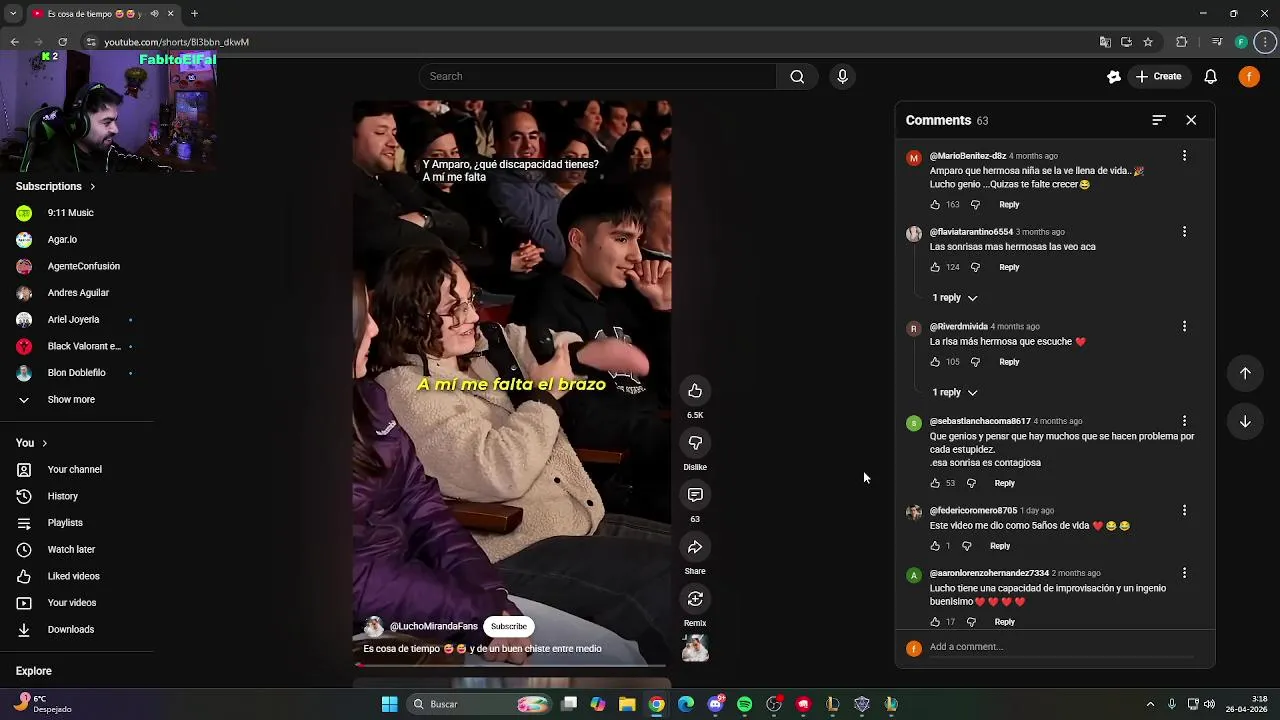
Task: Open Playlists in sidebar
Action: 65,523
